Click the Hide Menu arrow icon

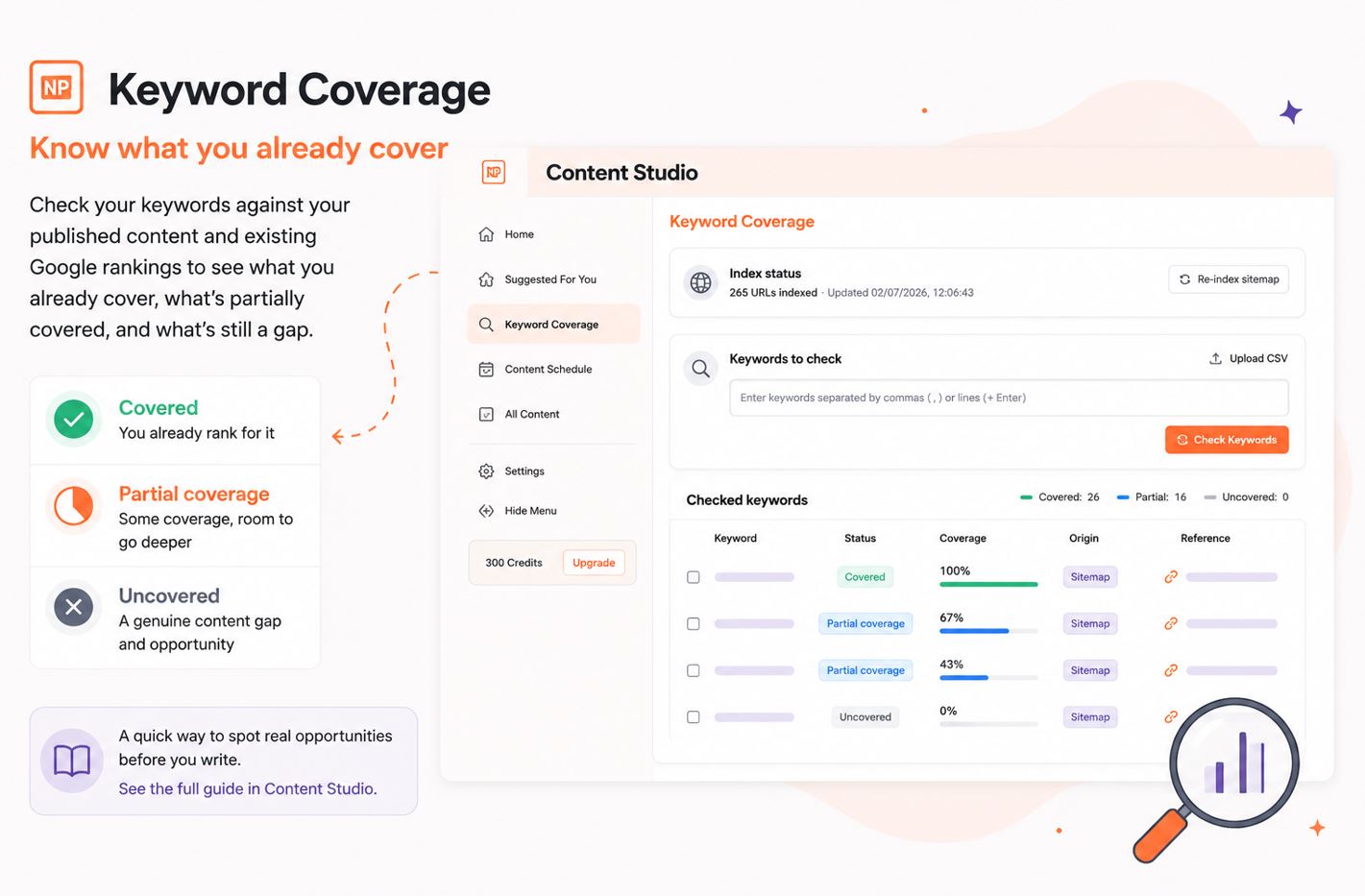pyautogui.click(x=486, y=511)
